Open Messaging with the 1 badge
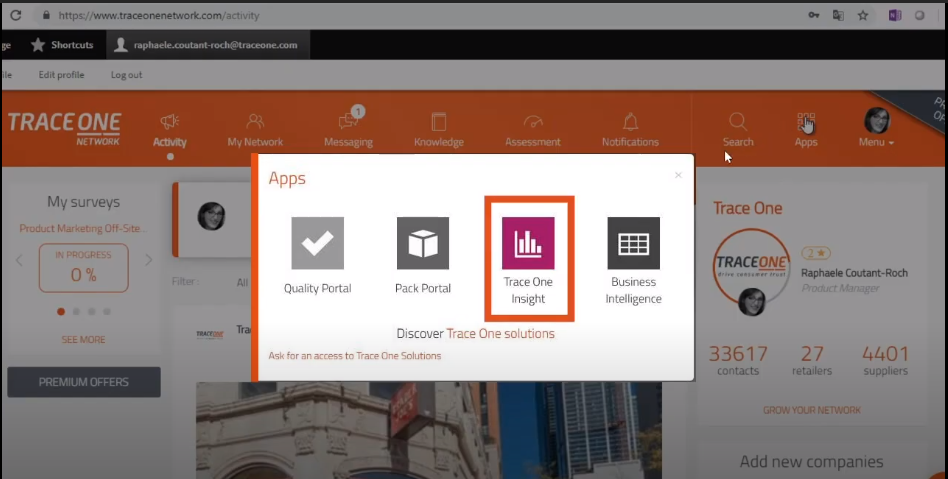Screen dimensions: 948x479 pos(348,128)
